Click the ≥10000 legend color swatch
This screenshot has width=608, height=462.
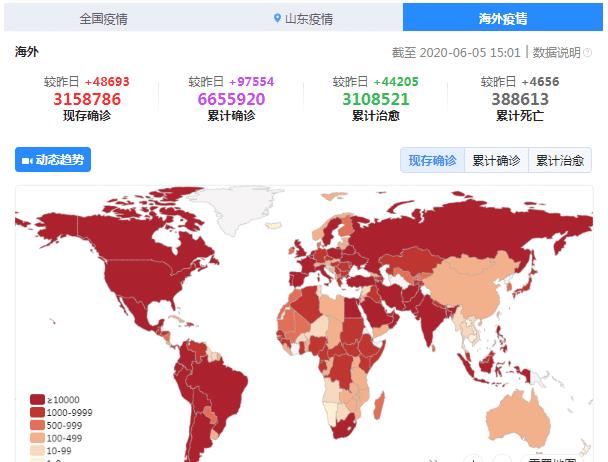point(37,399)
